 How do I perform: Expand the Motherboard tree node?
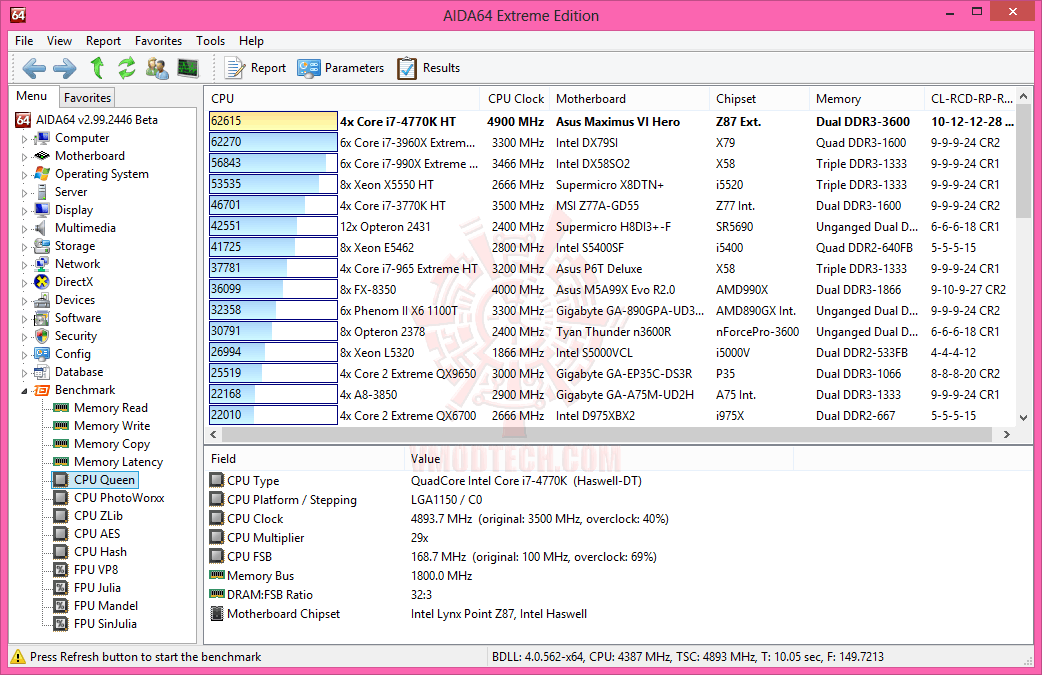coord(25,157)
